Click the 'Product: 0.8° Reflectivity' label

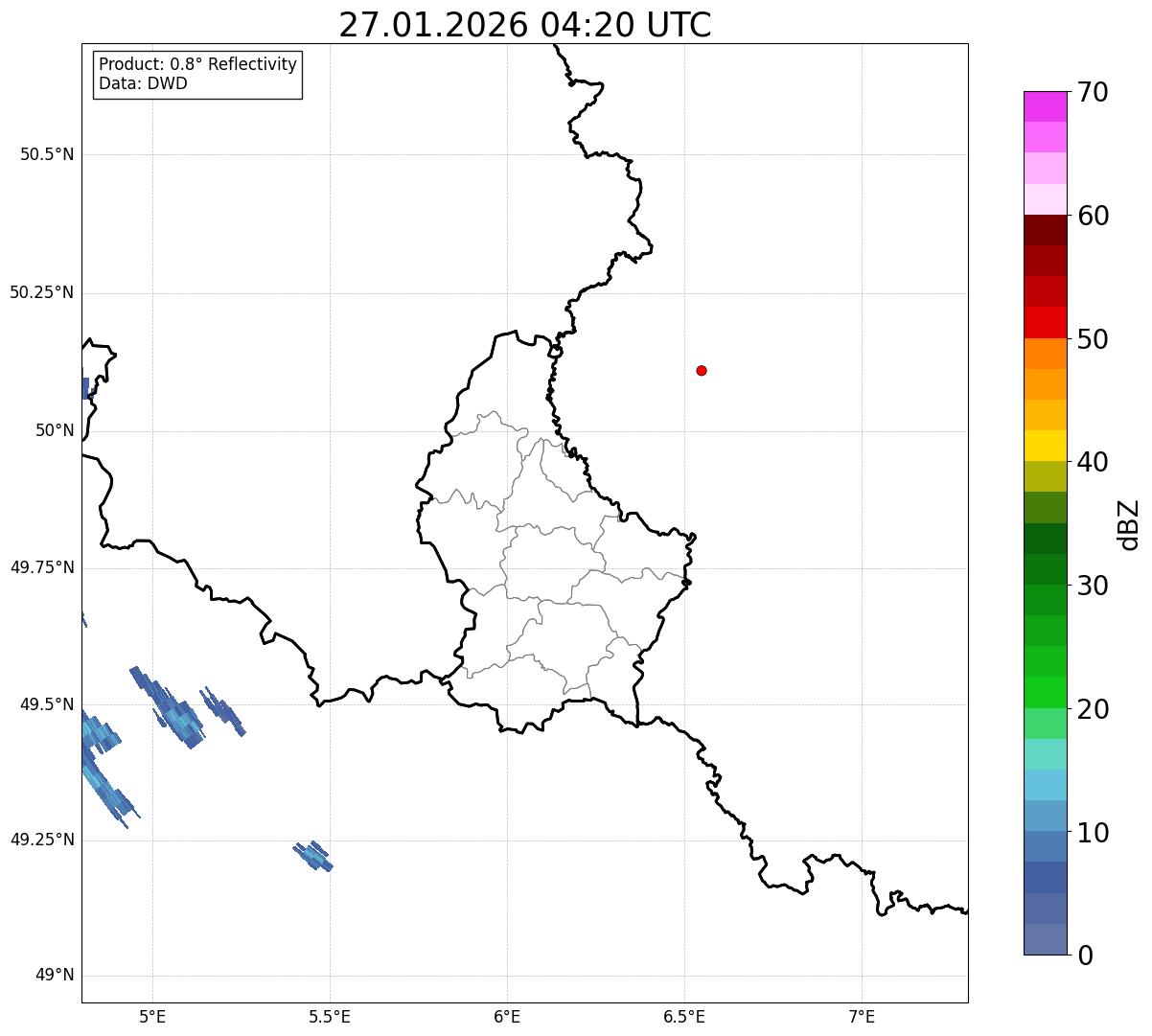[198, 64]
